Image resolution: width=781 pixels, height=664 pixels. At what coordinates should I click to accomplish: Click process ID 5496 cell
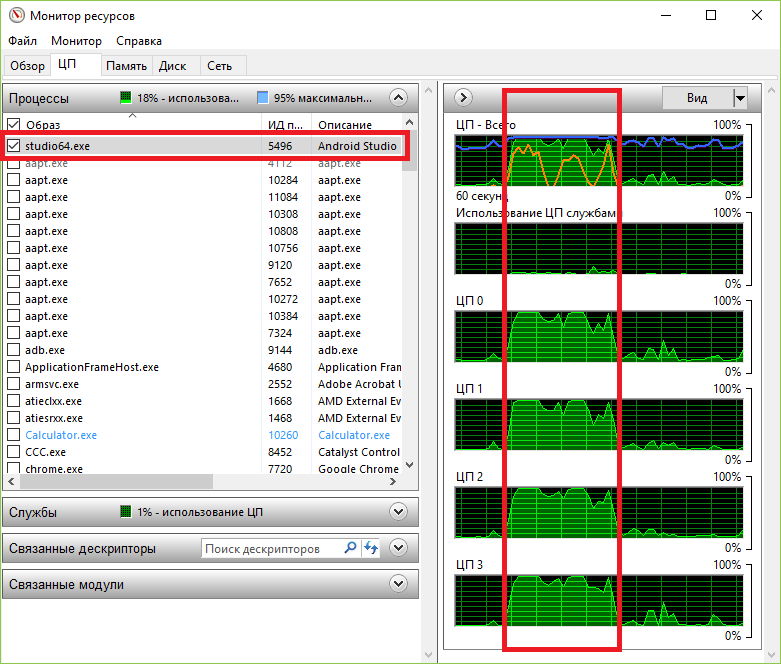point(280,145)
